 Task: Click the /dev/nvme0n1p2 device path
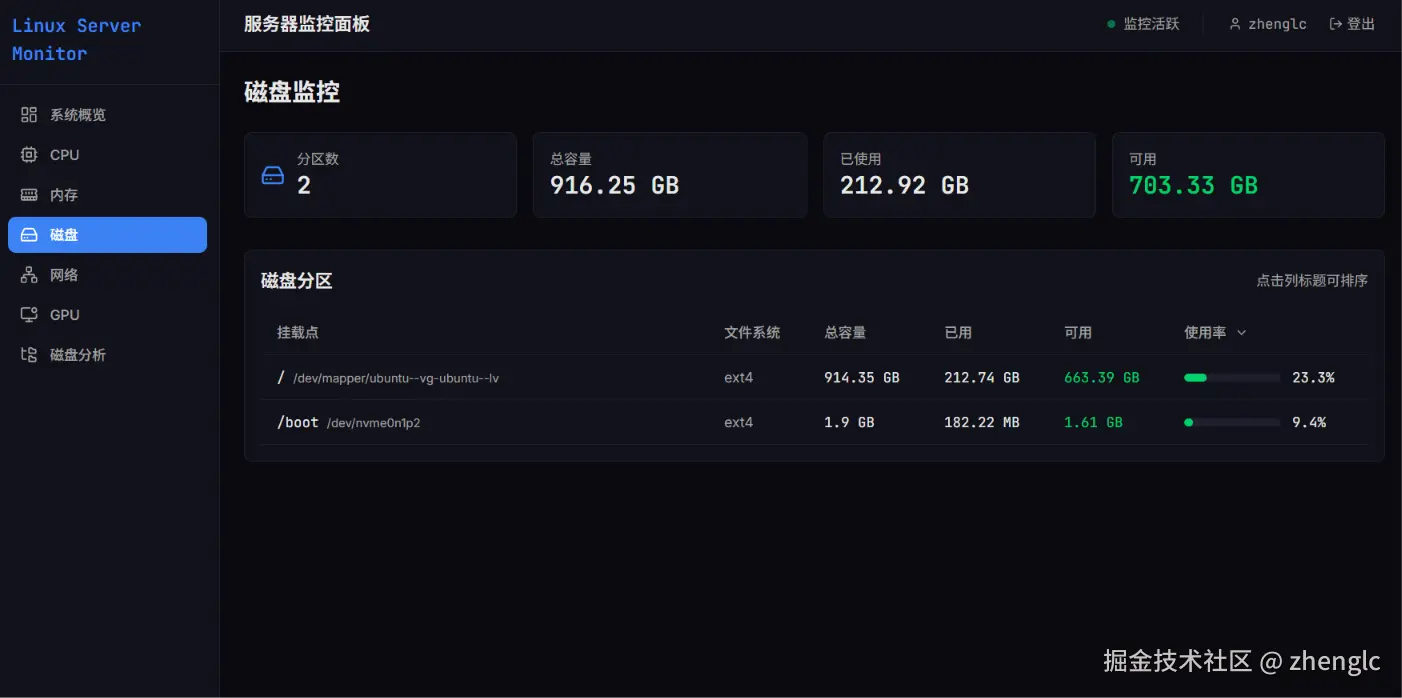[373, 423]
